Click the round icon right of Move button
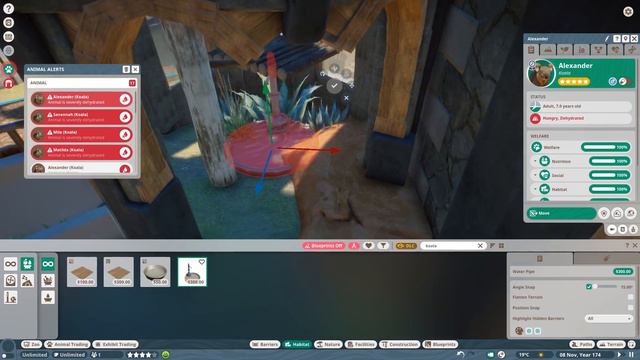The height and width of the screenshot is (360, 640). point(604,213)
